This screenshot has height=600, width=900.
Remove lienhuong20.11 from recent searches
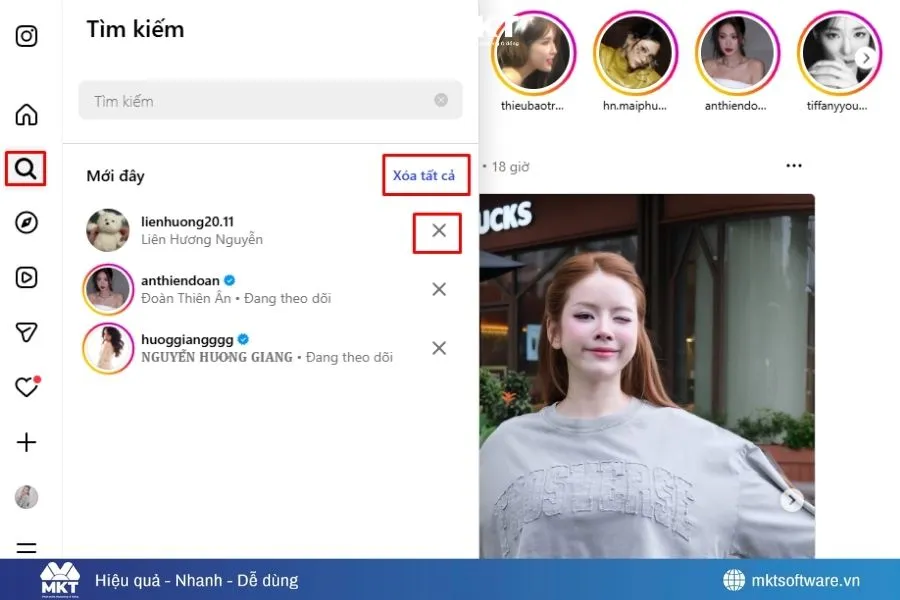pyautogui.click(x=437, y=231)
